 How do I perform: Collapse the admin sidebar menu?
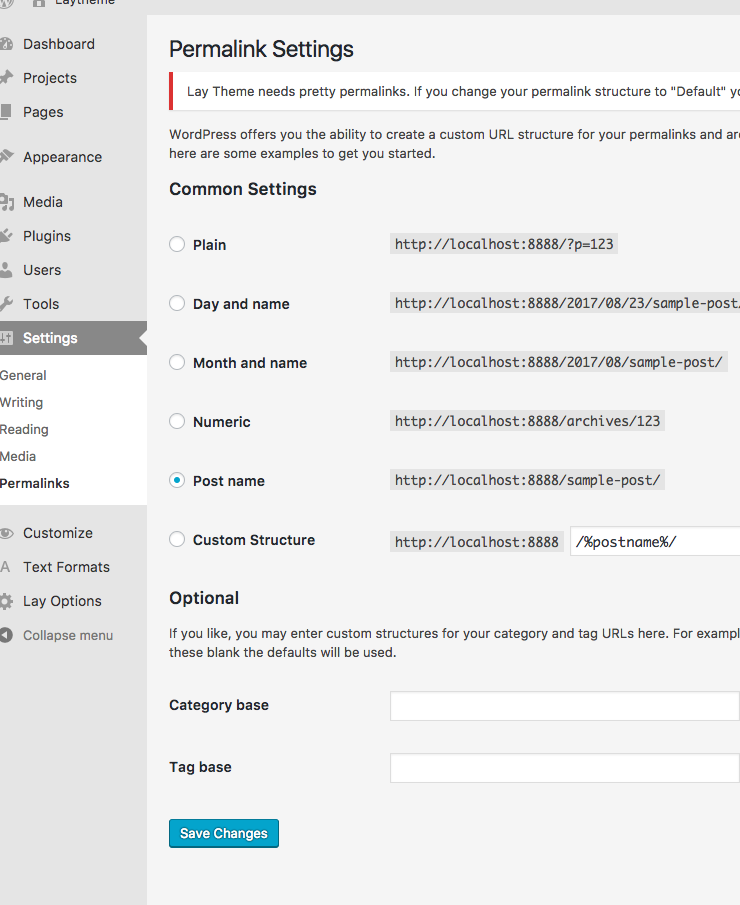click(x=67, y=635)
